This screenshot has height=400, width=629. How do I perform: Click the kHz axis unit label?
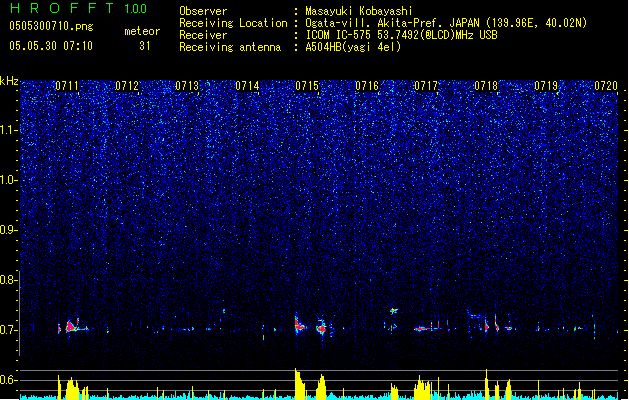click(x=9, y=81)
